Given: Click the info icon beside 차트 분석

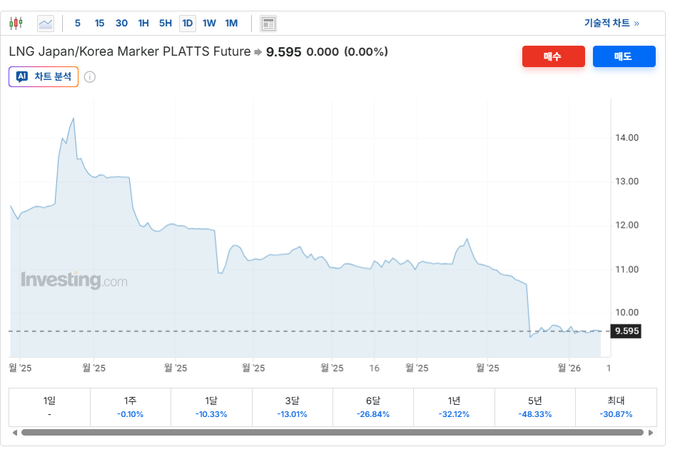Looking at the screenshot, I should point(89,77).
